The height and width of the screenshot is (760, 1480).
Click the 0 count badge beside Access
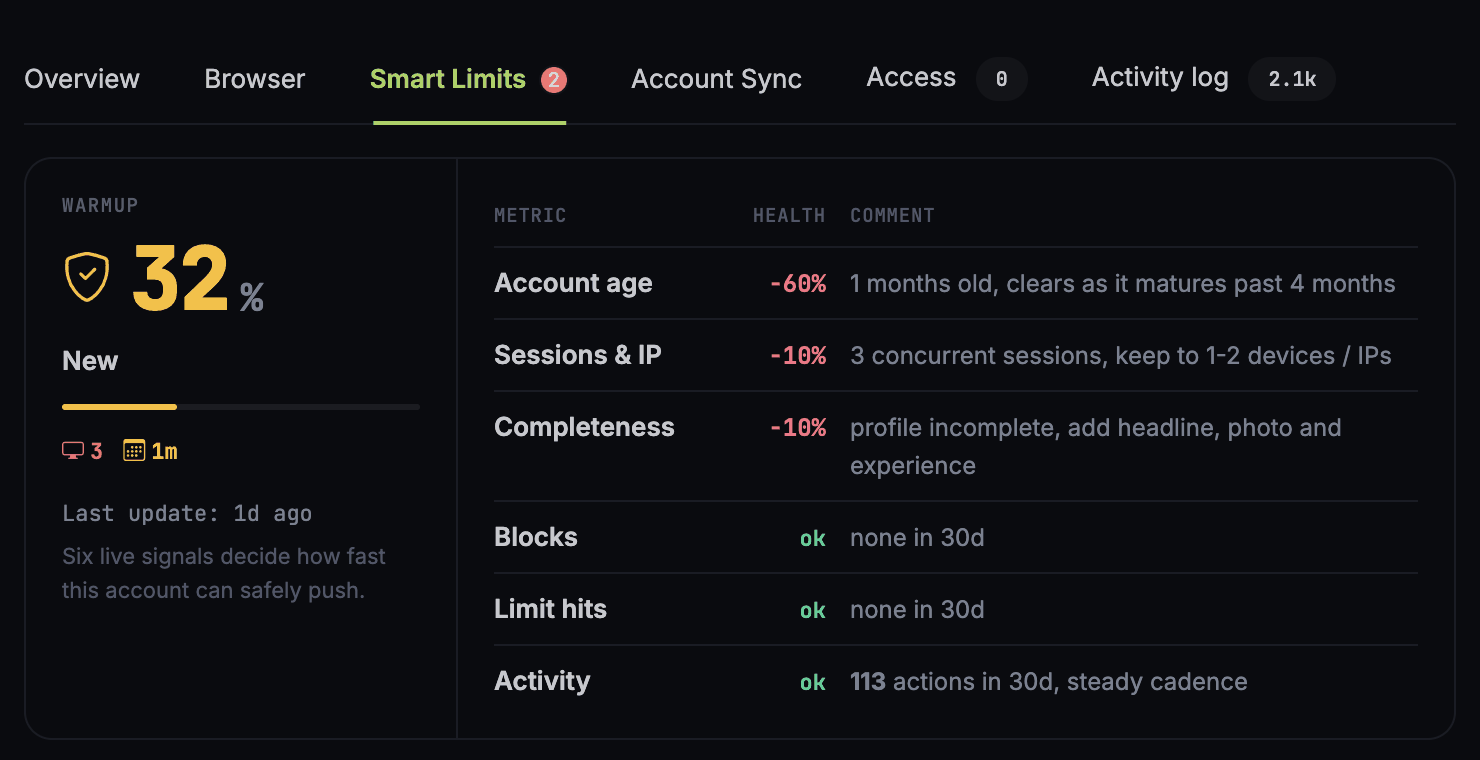[x=1001, y=80]
